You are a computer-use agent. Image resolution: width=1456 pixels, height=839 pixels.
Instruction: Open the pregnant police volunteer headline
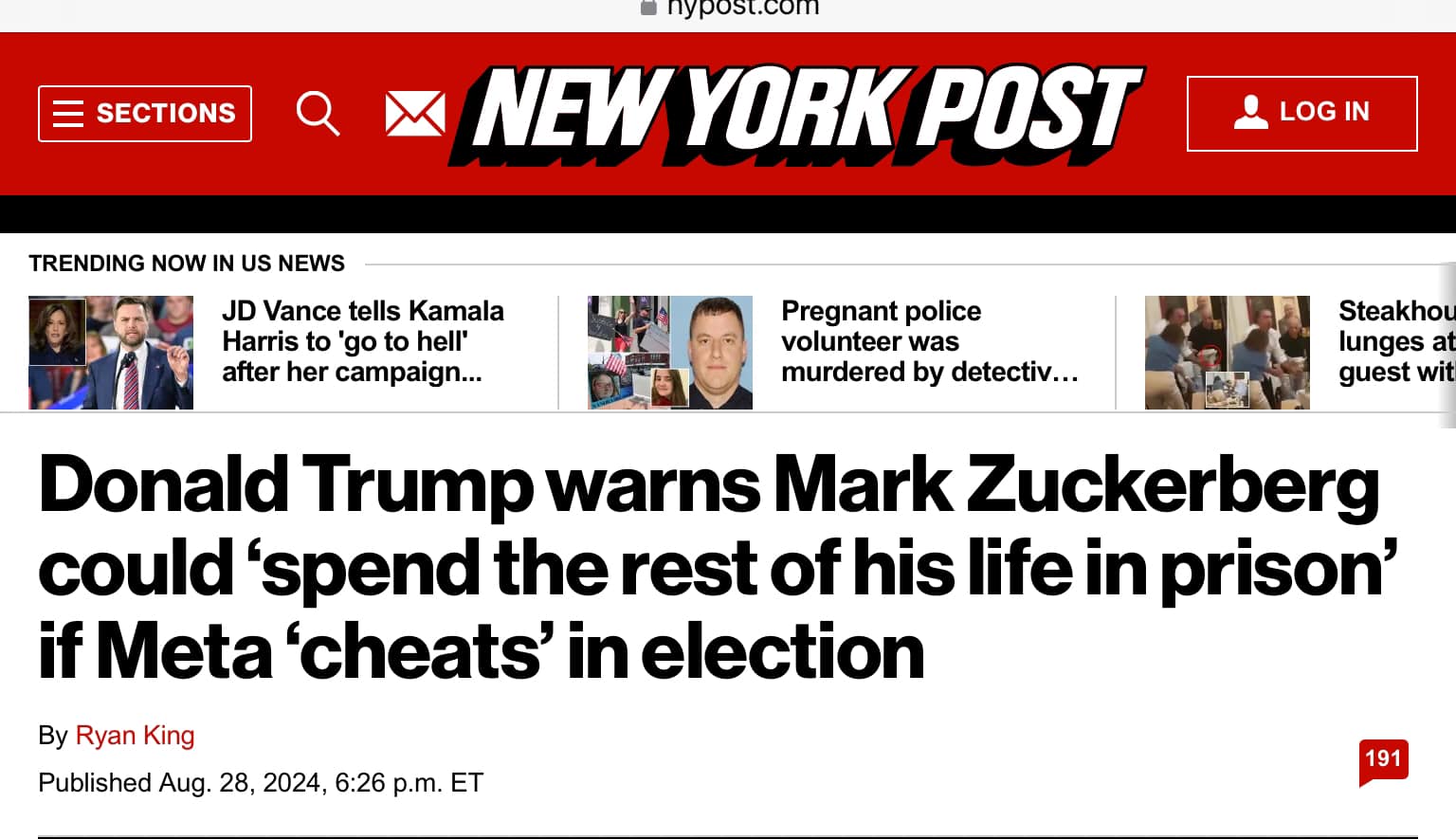pos(929,341)
